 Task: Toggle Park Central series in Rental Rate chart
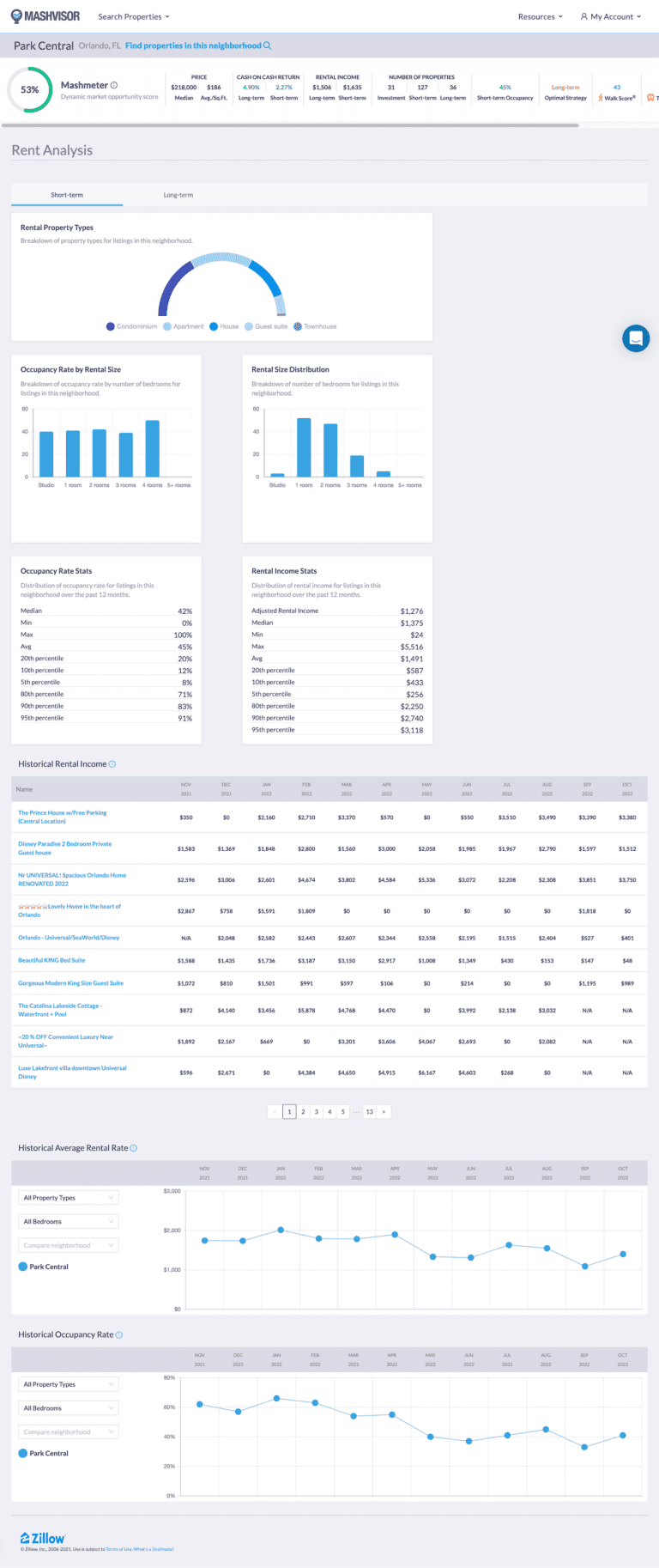click(44, 1267)
